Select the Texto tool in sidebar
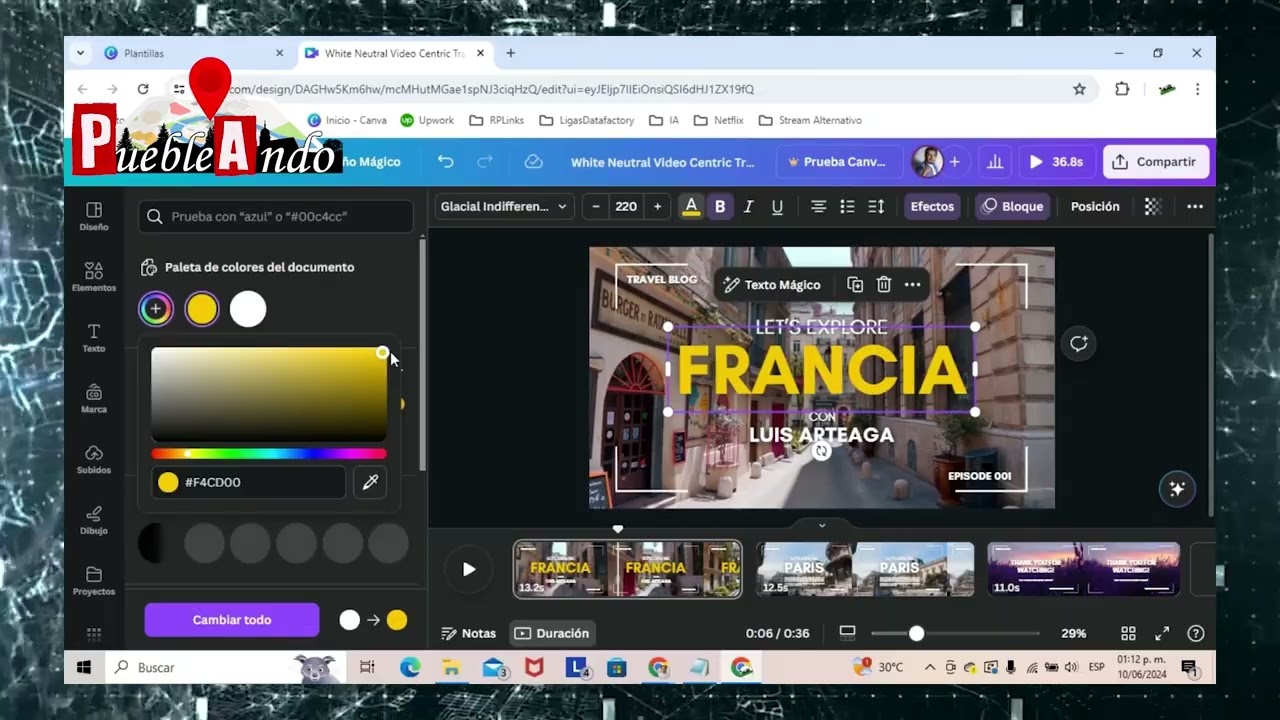This screenshot has width=1280, height=720. point(94,338)
